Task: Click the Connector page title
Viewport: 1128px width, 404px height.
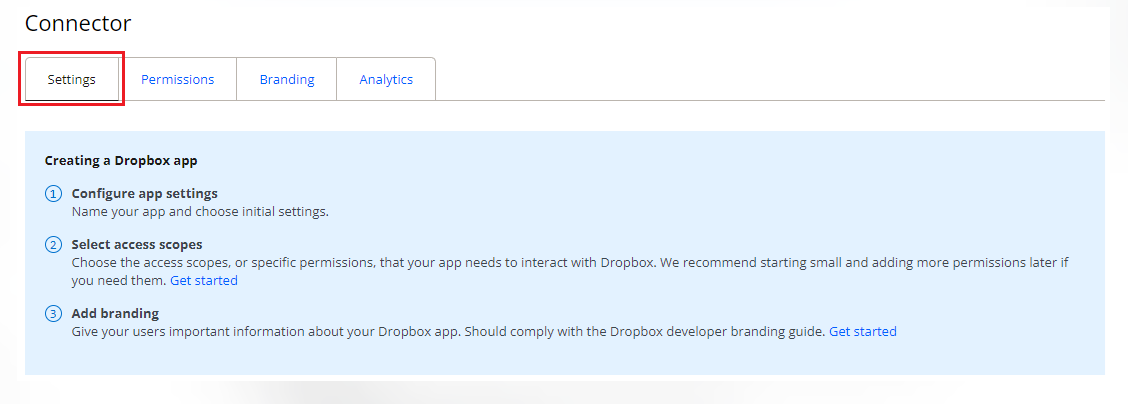Action: (x=78, y=23)
